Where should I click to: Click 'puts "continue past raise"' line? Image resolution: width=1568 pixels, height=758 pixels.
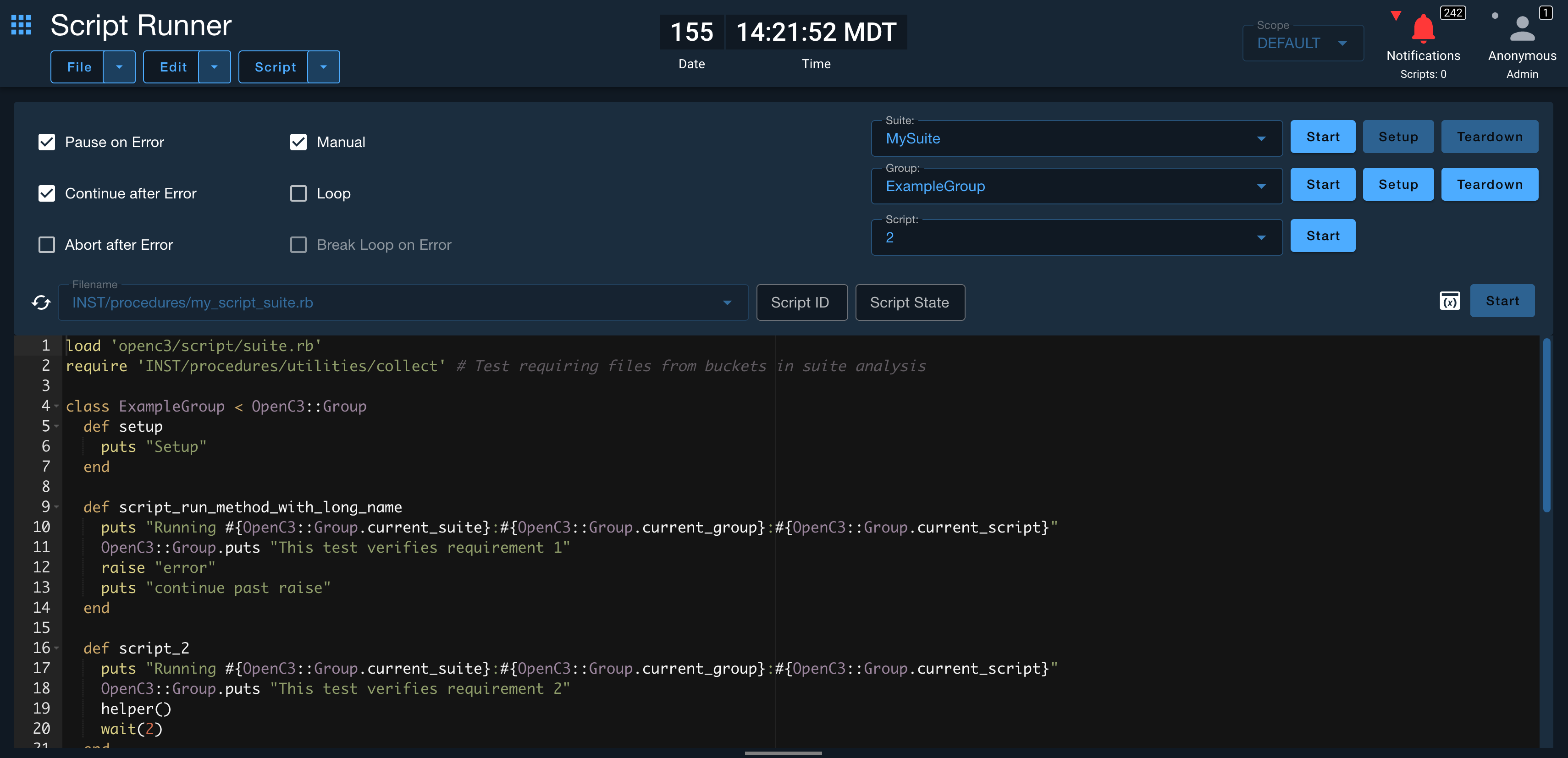click(215, 588)
